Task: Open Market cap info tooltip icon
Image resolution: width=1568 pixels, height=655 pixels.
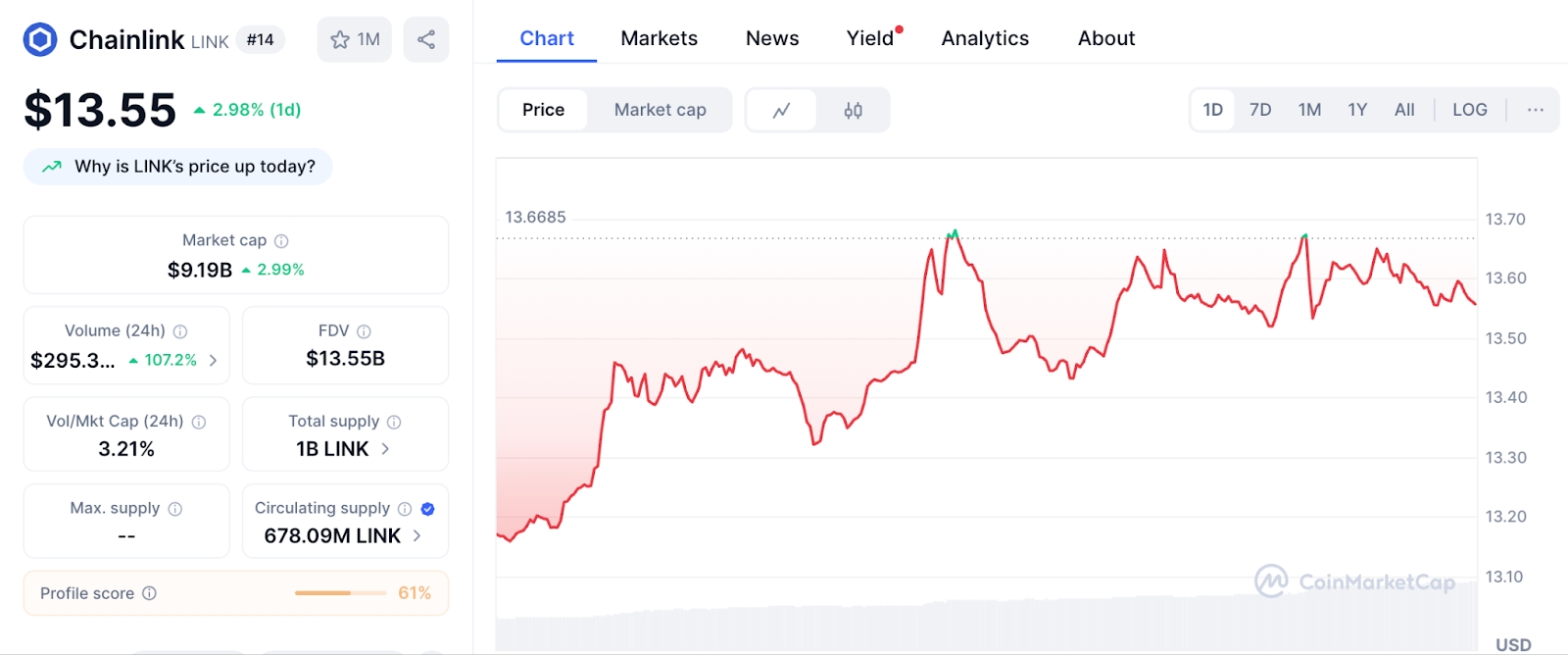Action: click(x=281, y=240)
